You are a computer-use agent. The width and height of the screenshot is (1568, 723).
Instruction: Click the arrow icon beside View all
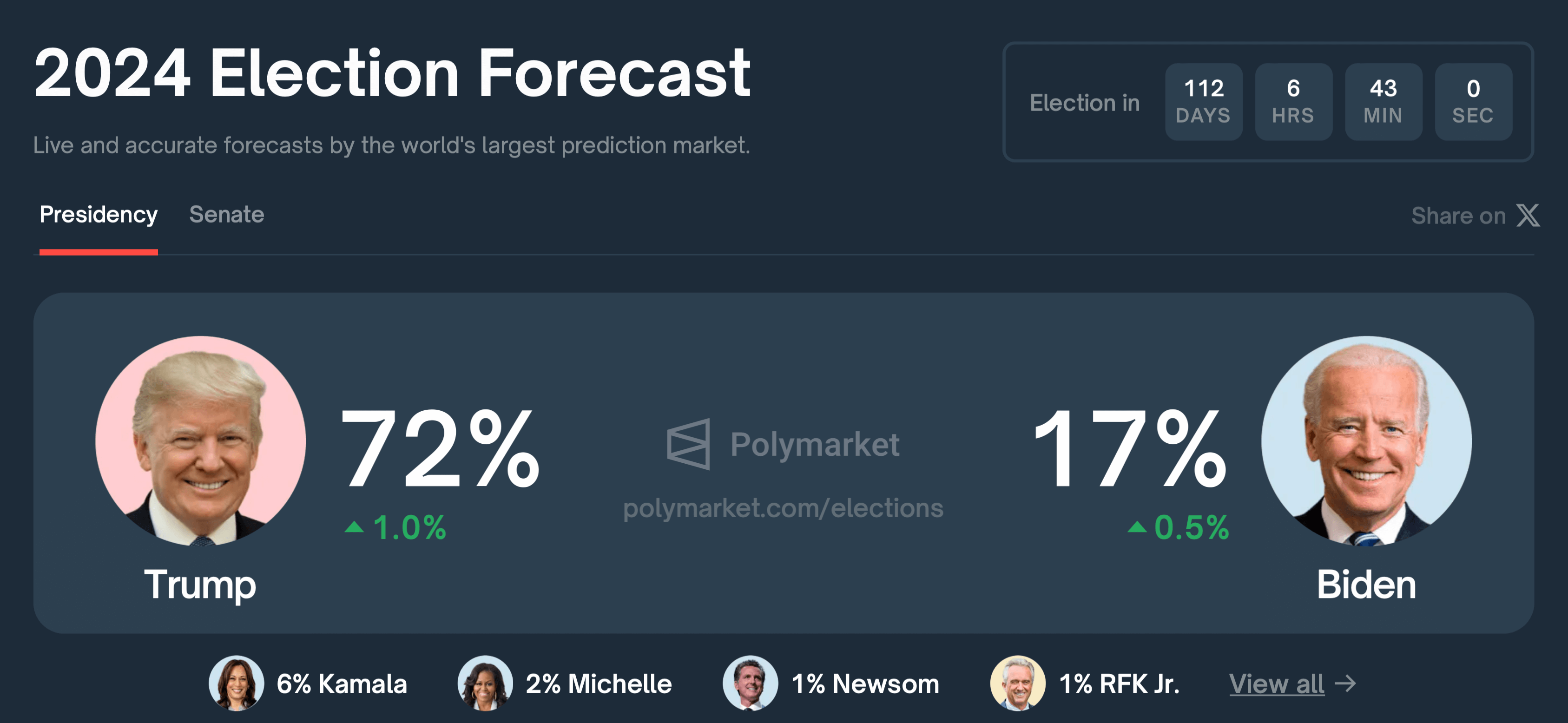1345,684
